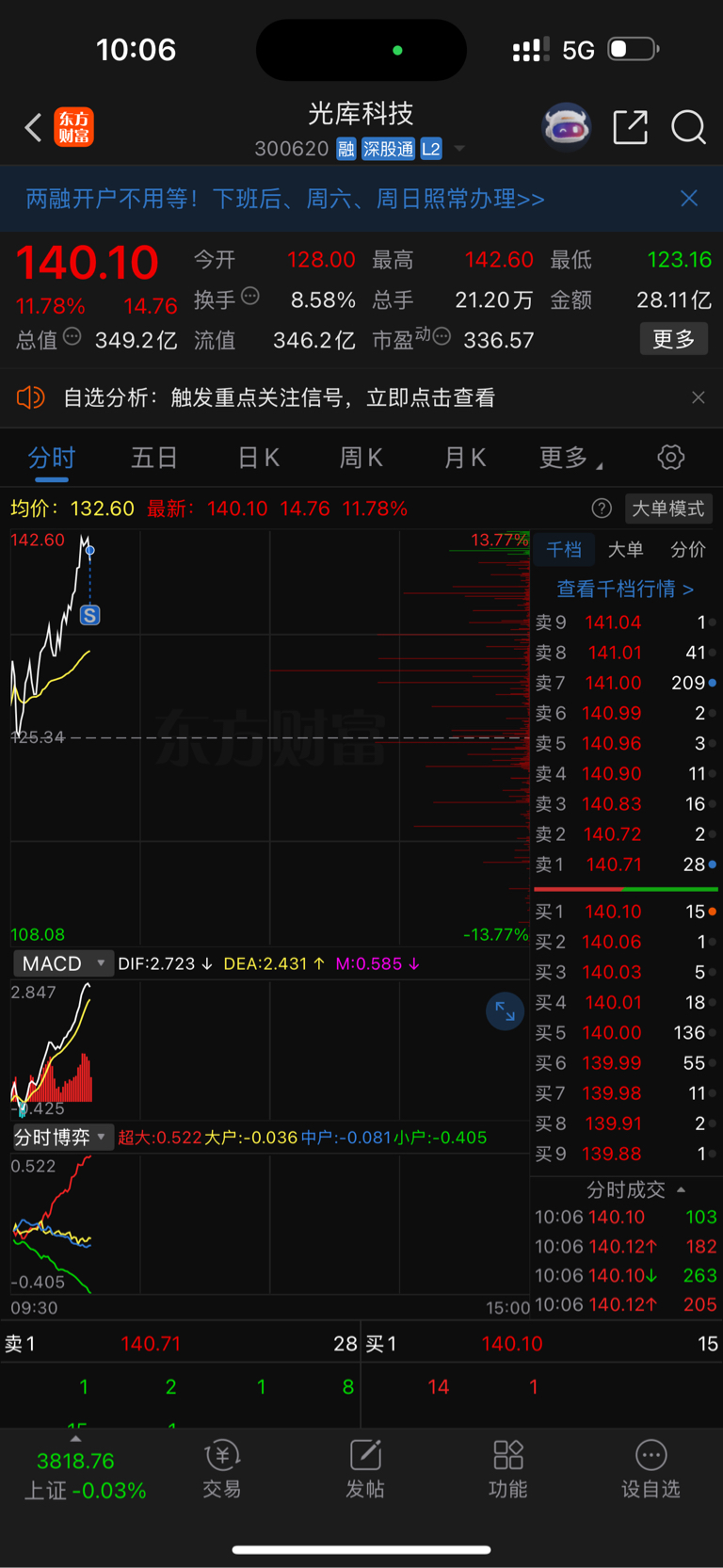723x1568 pixels.
Task: Tap info icon beside 总值
Action: (72, 337)
